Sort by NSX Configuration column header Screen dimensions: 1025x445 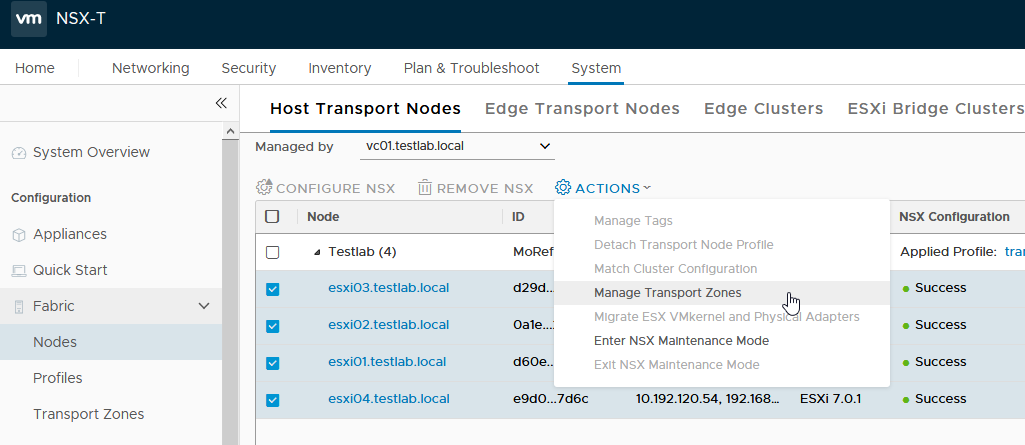pyautogui.click(x=954, y=217)
